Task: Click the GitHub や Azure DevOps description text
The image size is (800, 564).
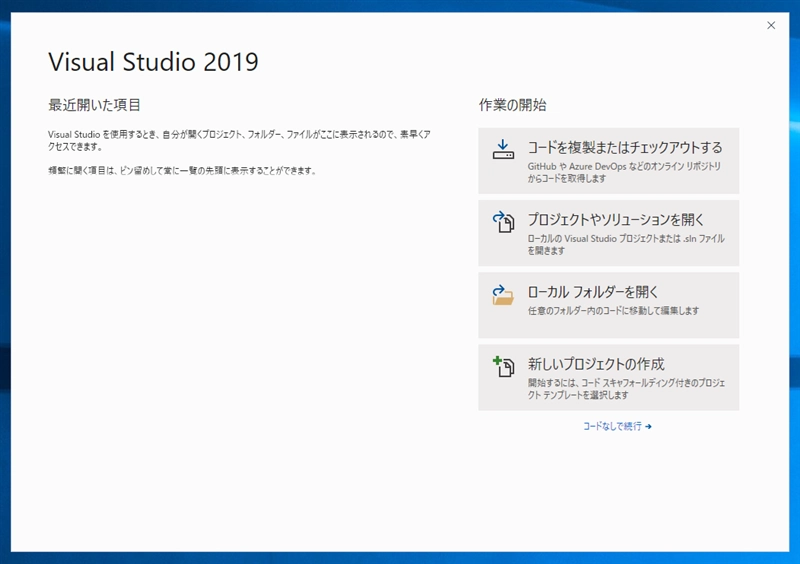Action: (624, 173)
